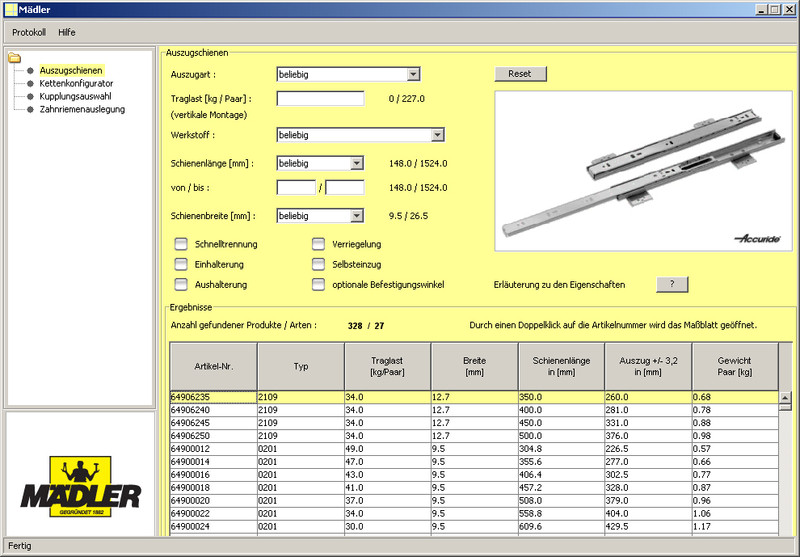Open Kettenkonfigurator from the tree
The height and width of the screenshot is (557, 800).
pyautogui.click(x=76, y=83)
